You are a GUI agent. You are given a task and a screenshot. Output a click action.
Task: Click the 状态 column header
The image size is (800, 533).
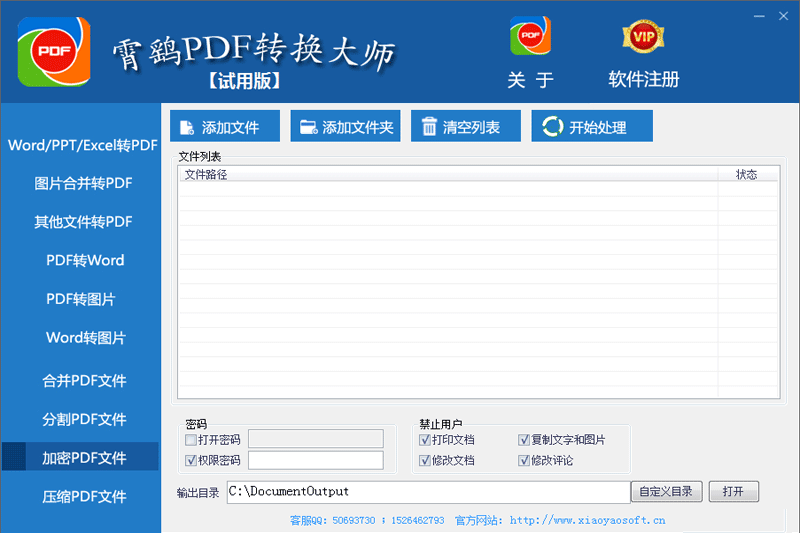pos(747,174)
